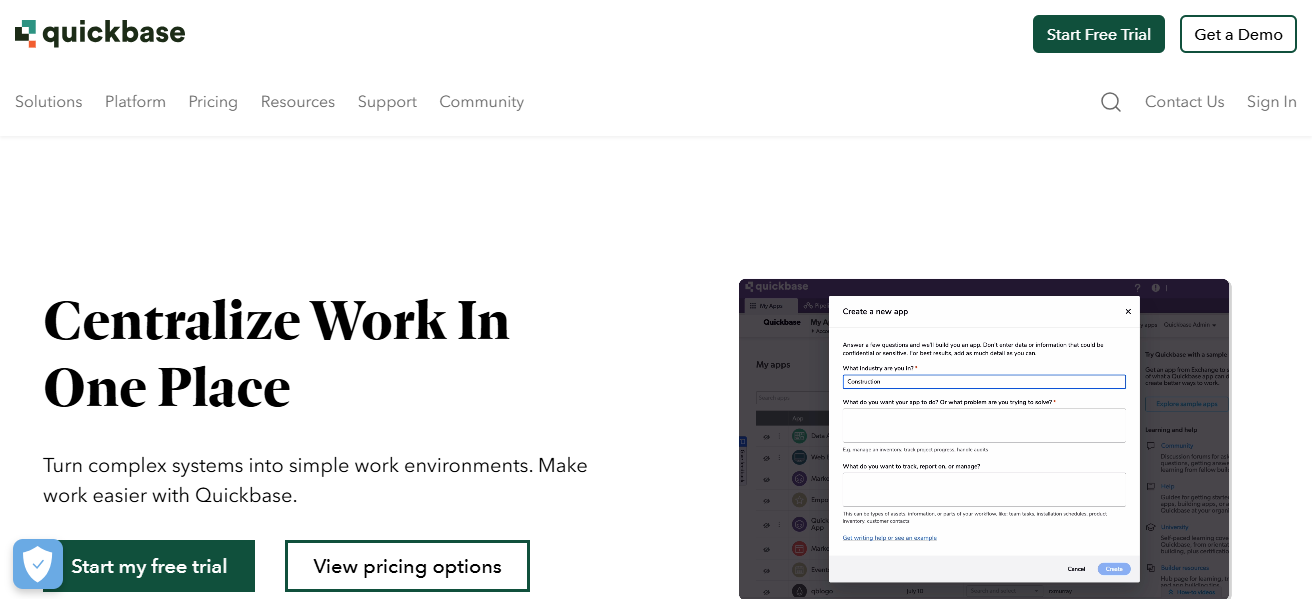The image size is (1312, 599).
Task: Click the Start my free trial button
Action: (149, 566)
